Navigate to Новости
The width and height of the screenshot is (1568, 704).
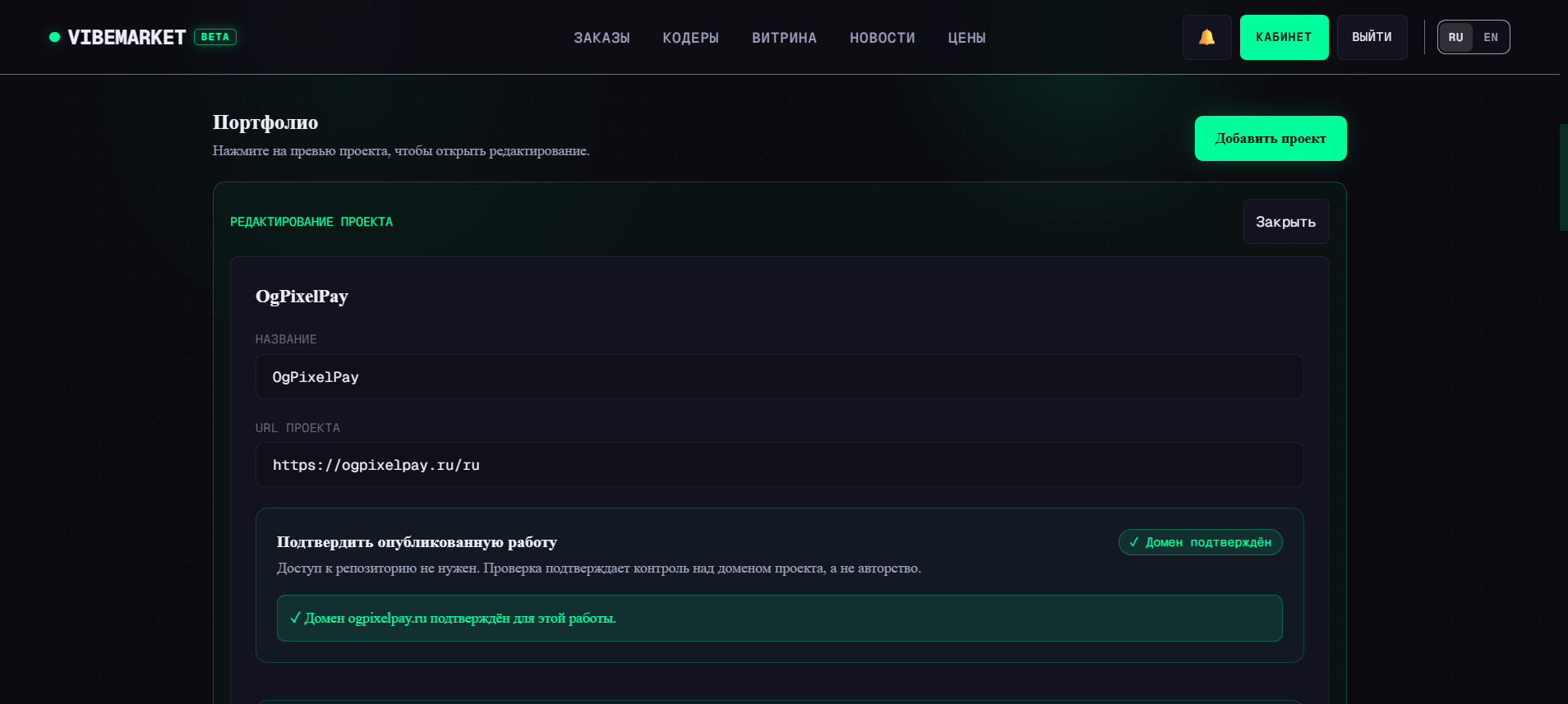[882, 38]
